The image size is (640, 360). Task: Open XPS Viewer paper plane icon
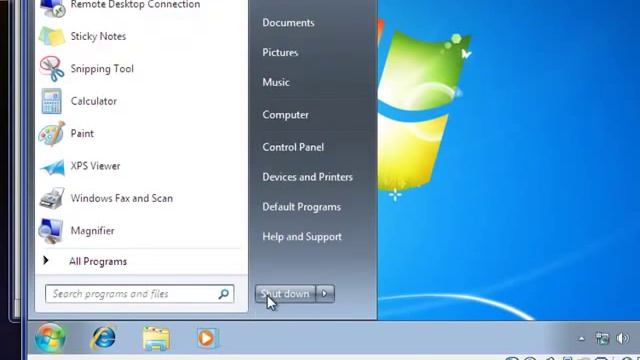(x=52, y=167)
